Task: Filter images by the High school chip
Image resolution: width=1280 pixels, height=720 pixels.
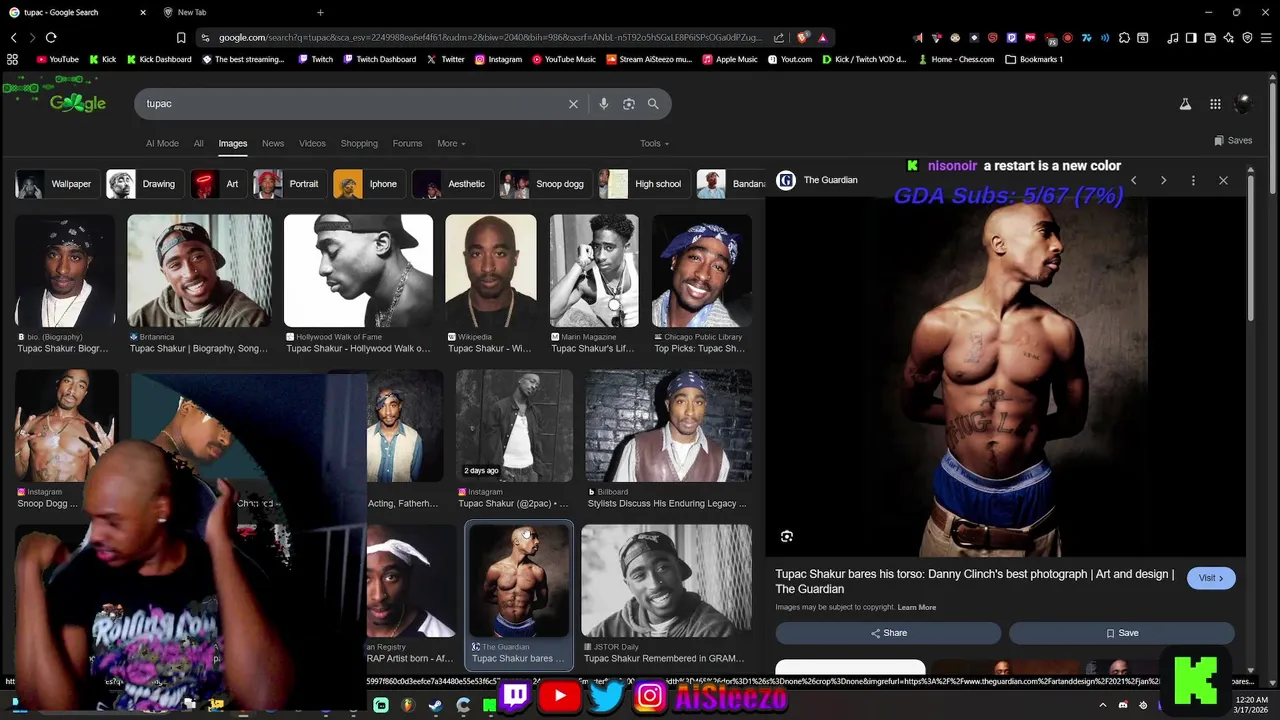Action: [644, 184]
